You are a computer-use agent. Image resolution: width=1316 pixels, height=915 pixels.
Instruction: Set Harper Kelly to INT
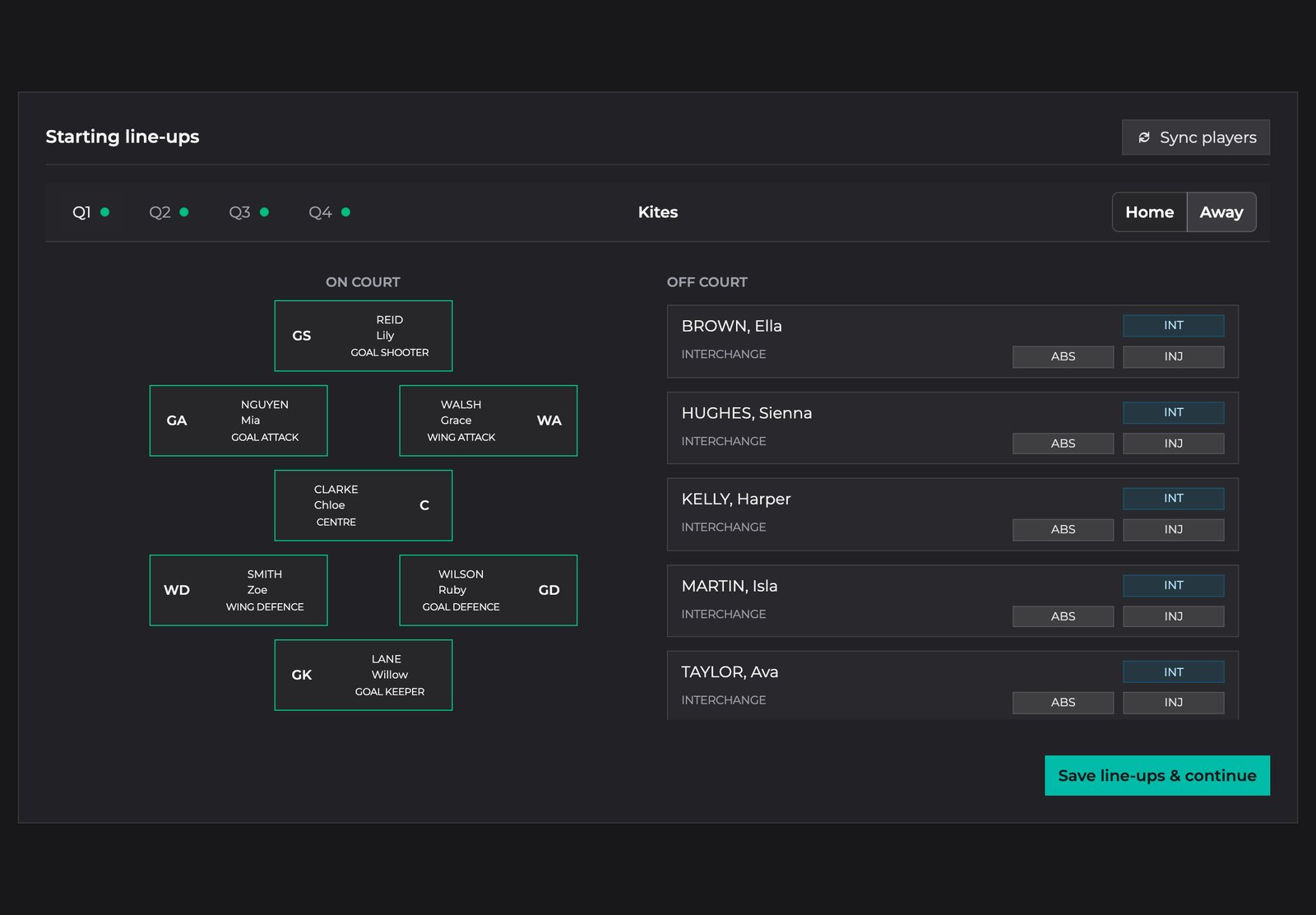(1174, 499)
